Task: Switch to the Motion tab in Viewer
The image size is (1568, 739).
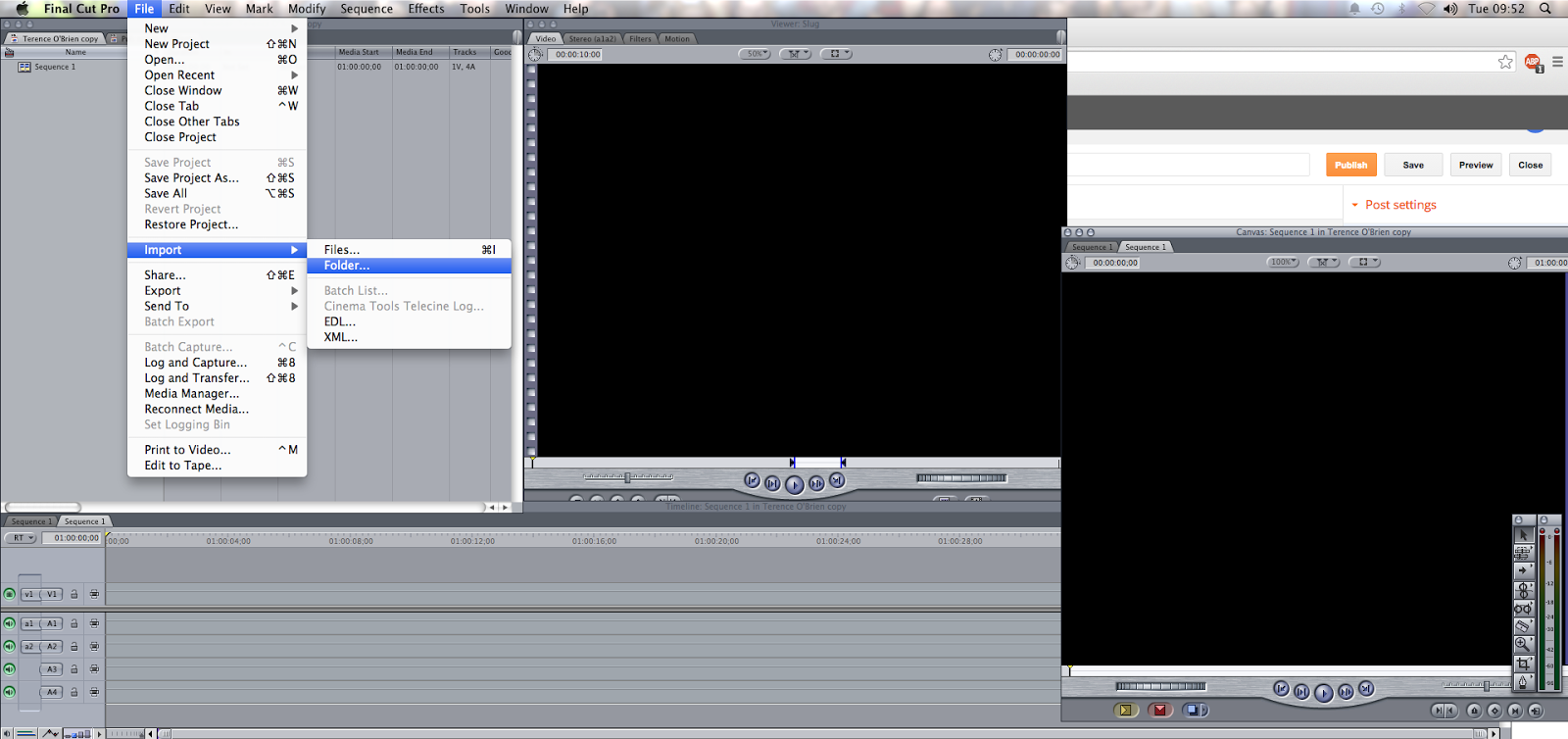Action: tap(677, 39)
